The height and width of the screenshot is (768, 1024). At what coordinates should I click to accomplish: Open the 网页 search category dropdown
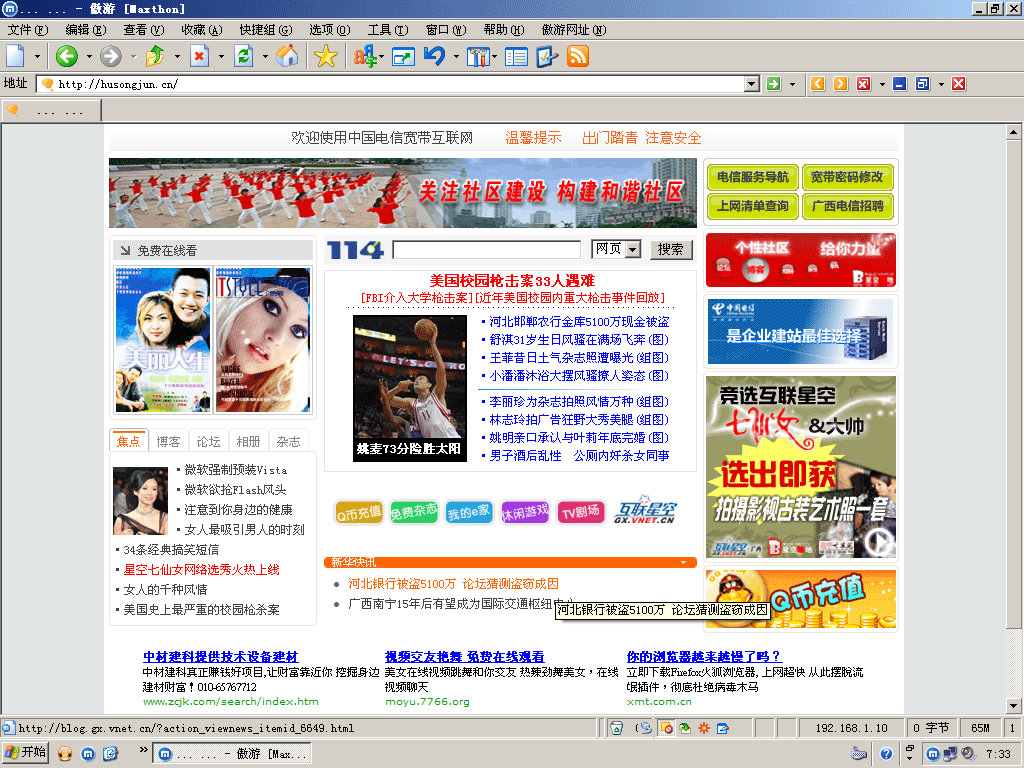[633, 249]
